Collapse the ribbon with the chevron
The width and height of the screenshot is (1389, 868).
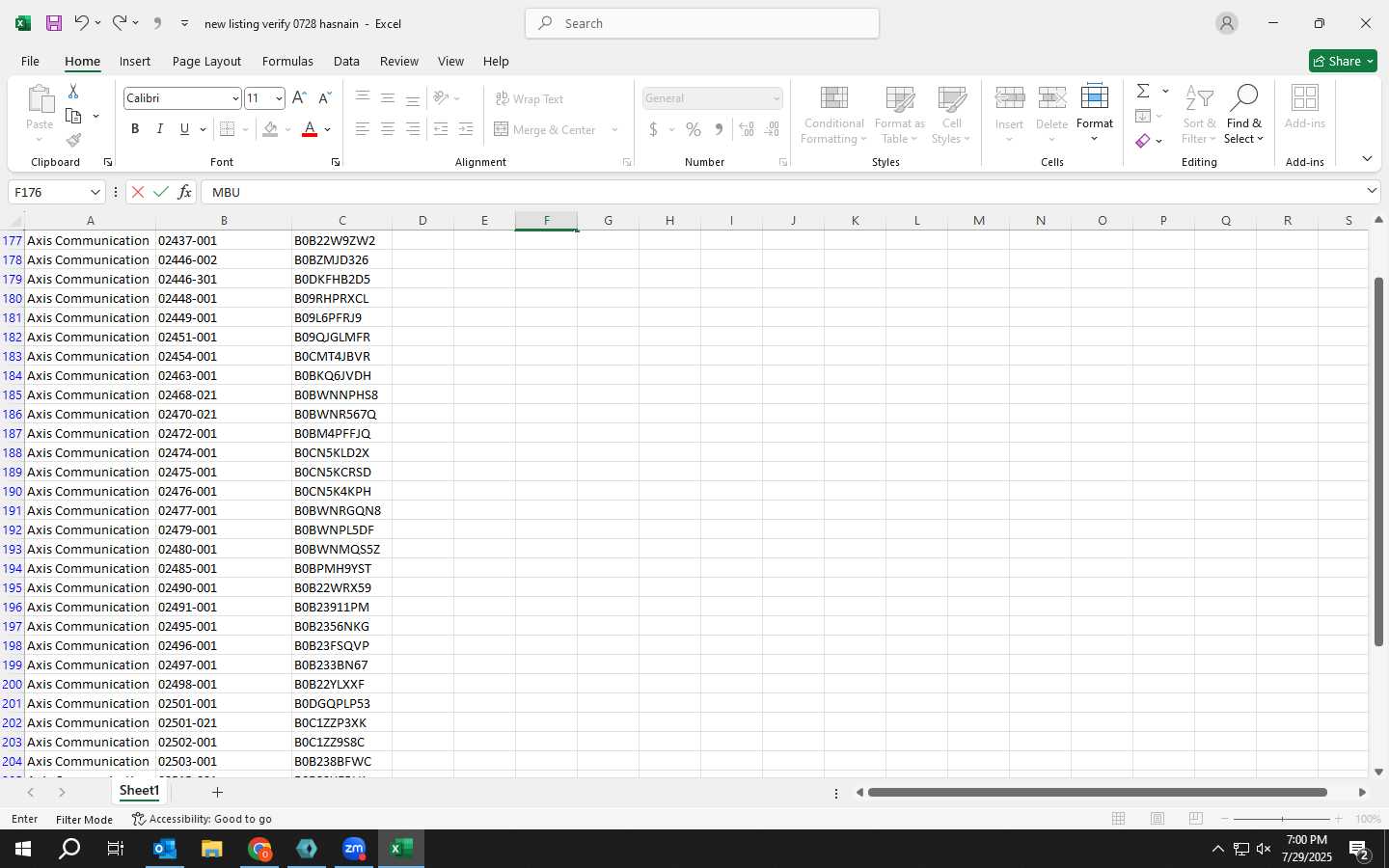[x=1367, y=159]
